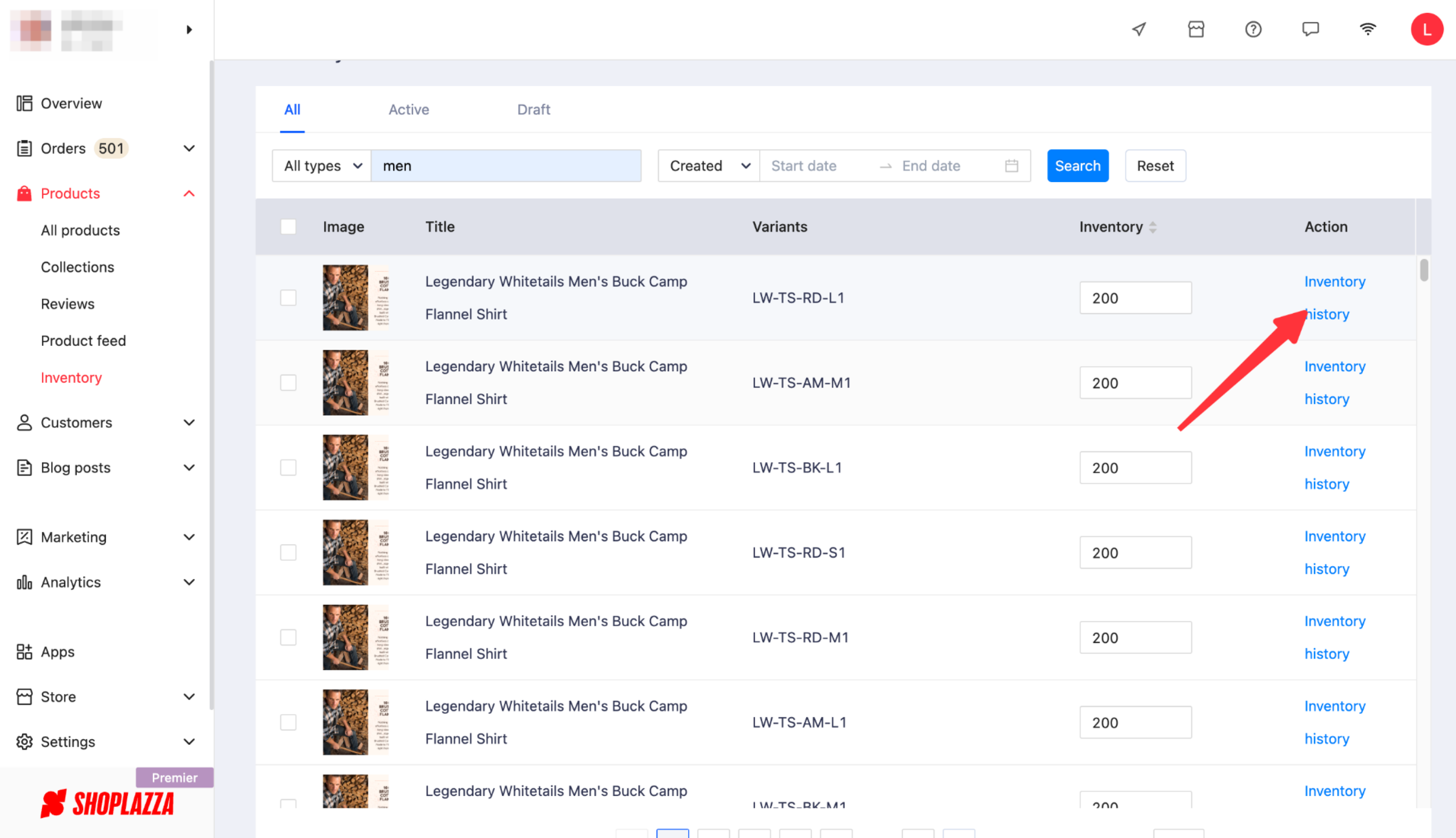Screen dimensions: 1456x838
Task: Expand the Blog posts menu chevron
Action: click(189, 467)
